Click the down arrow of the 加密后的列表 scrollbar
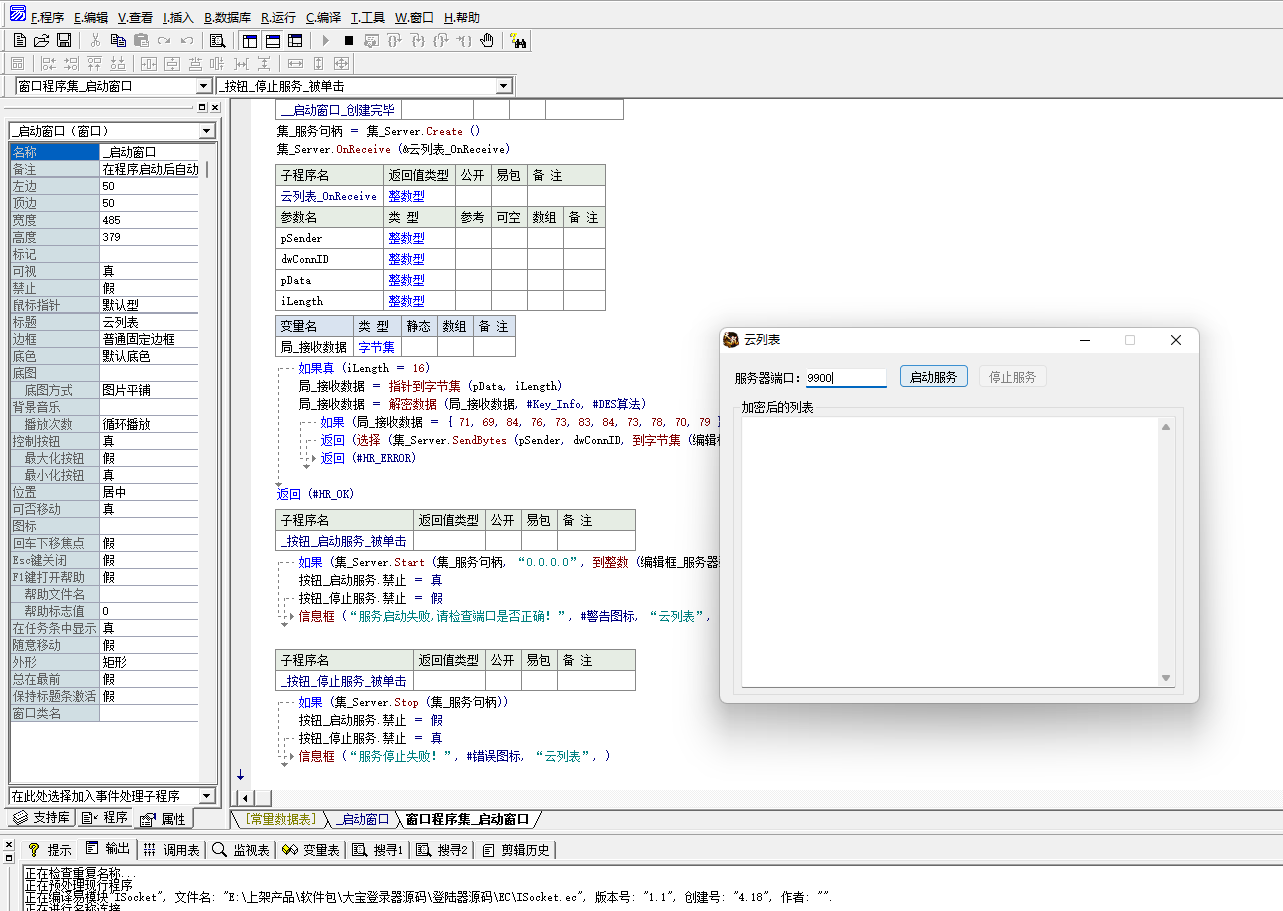The height and width of the screenshot is (911, 1283). [x=1165, y=678]
